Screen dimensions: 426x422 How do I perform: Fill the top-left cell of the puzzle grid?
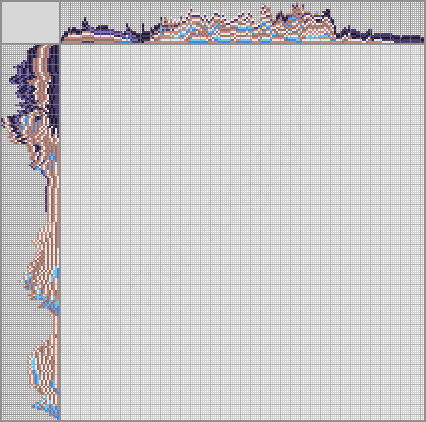pos(63,47)
